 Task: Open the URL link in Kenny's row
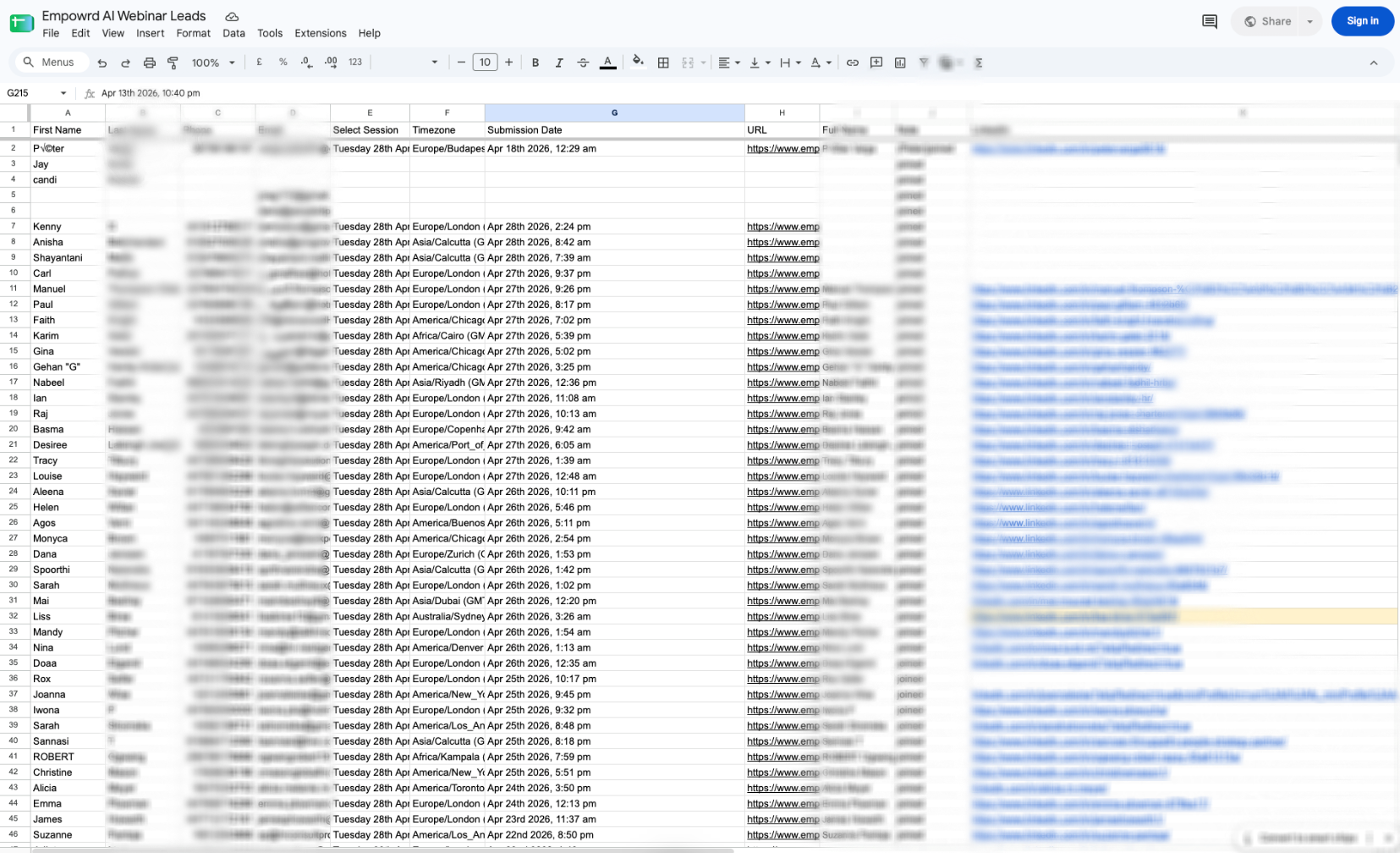click(782, 227)
